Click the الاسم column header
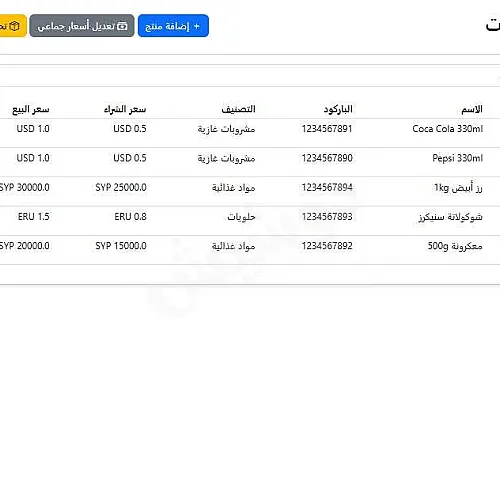This screenshot has height=500, width=500. 472,109
